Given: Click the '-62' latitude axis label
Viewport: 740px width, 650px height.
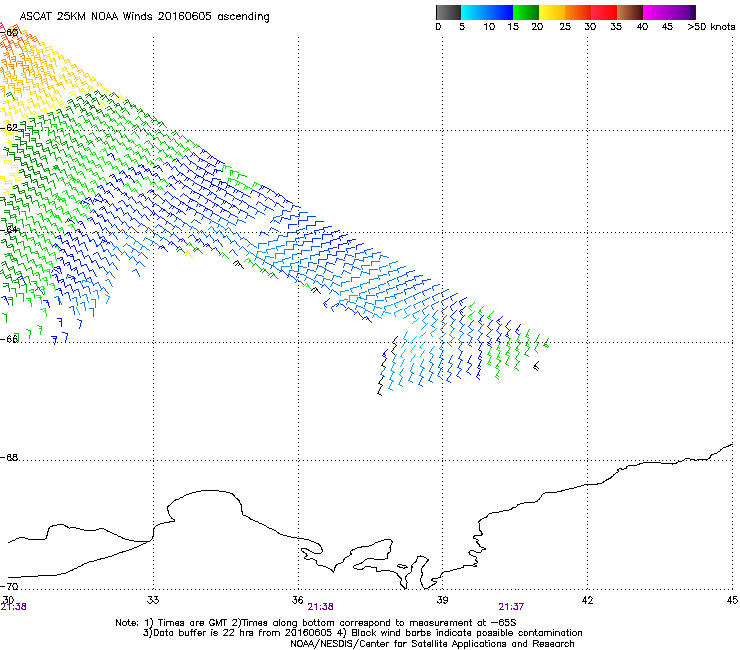Looking at the screenshot, I should 10,128.
